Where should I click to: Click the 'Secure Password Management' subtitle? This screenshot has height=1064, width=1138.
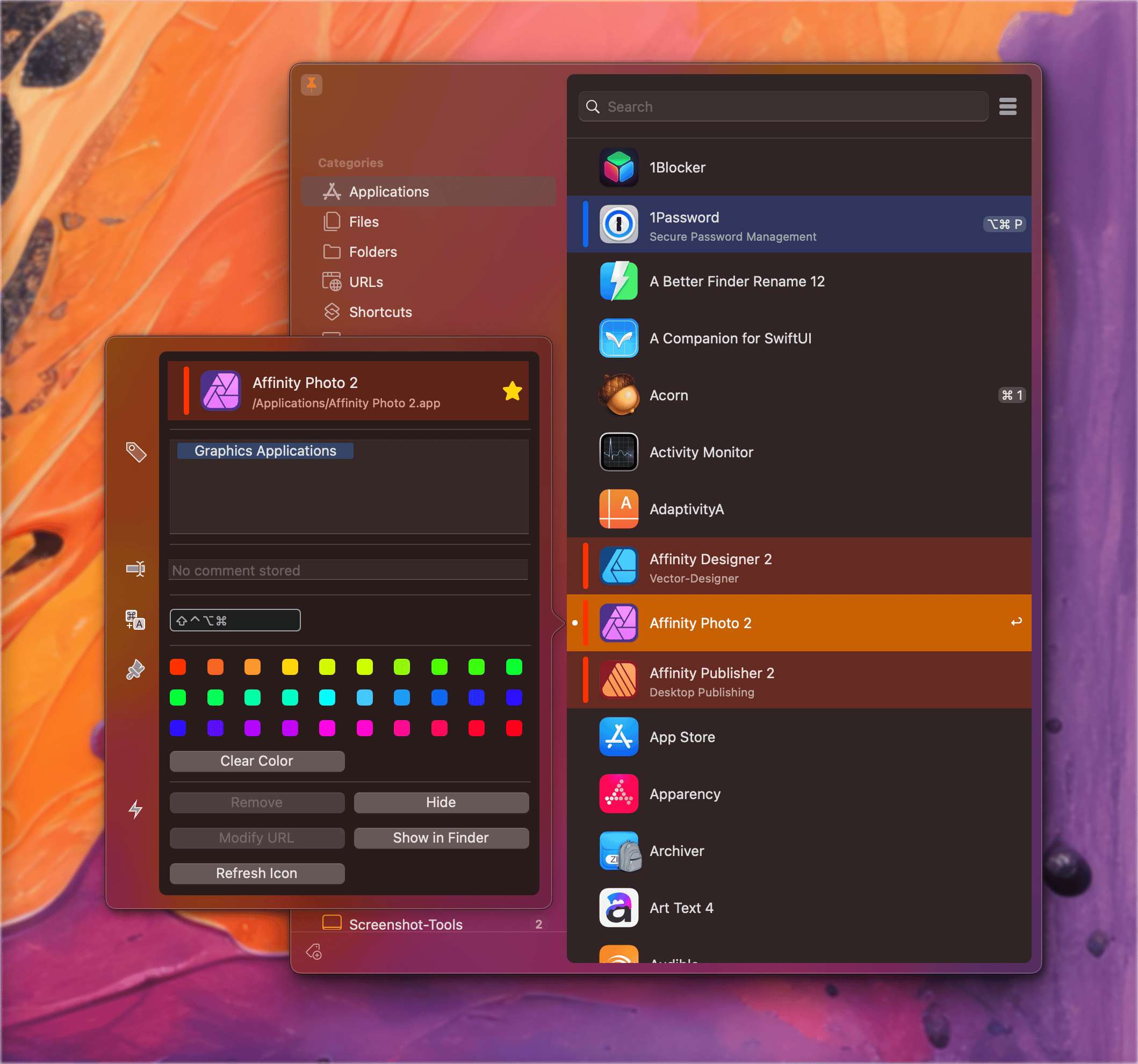coord(733,236)
